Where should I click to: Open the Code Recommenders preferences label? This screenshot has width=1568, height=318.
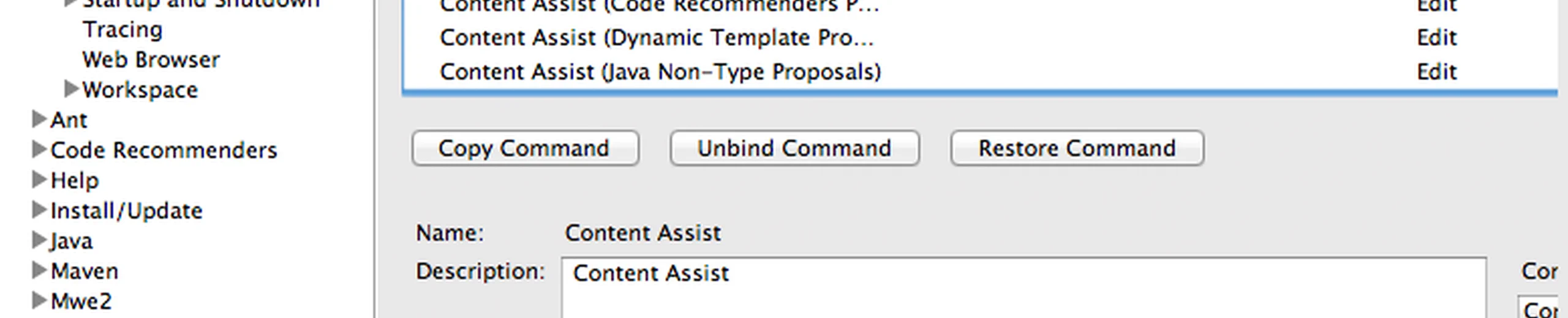[164, 150]
